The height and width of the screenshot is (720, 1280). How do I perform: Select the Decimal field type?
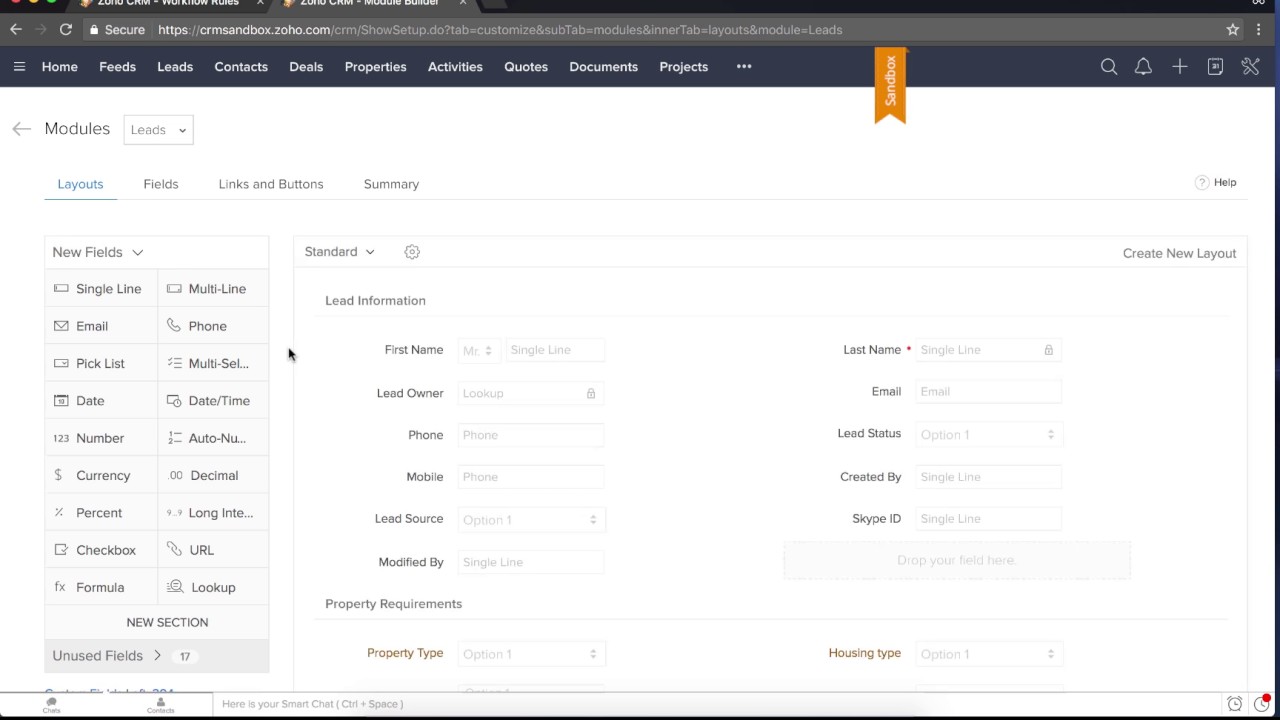(x=214, y=475)
